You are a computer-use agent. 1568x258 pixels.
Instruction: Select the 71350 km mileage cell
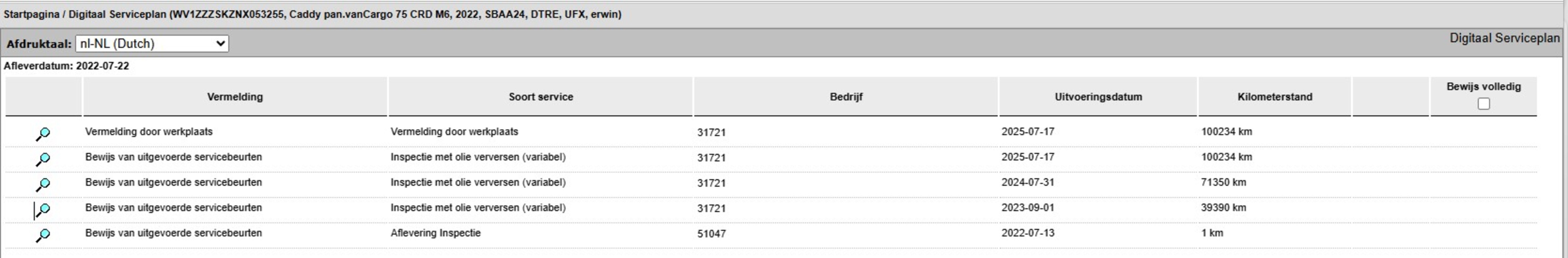pos(1223,182)
